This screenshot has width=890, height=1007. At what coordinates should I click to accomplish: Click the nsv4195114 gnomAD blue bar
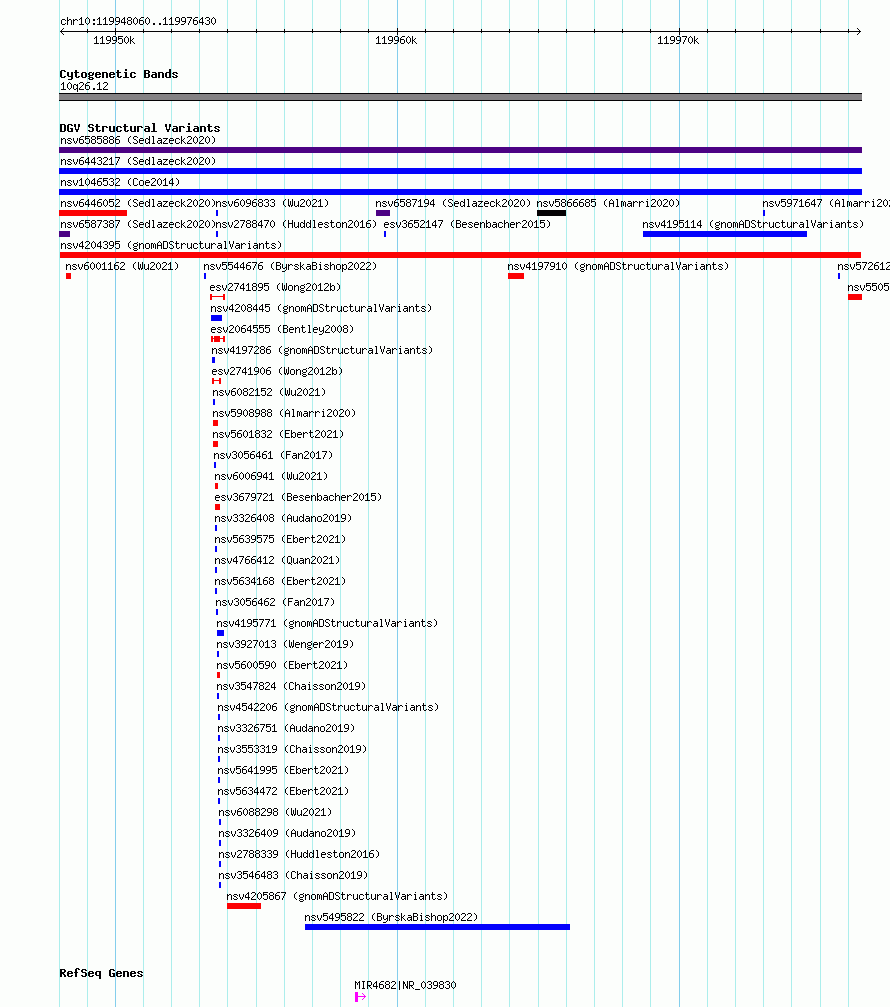725,234
